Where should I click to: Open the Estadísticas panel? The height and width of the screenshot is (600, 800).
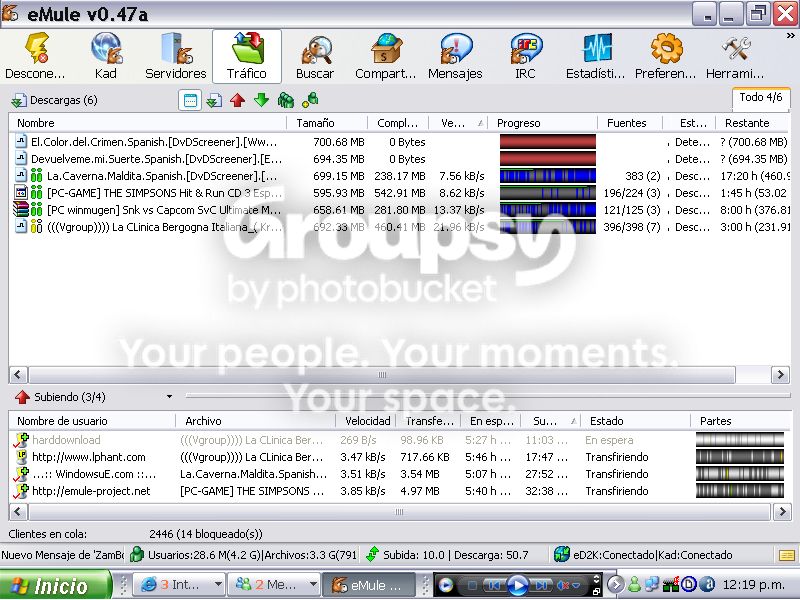click(595, 56)
